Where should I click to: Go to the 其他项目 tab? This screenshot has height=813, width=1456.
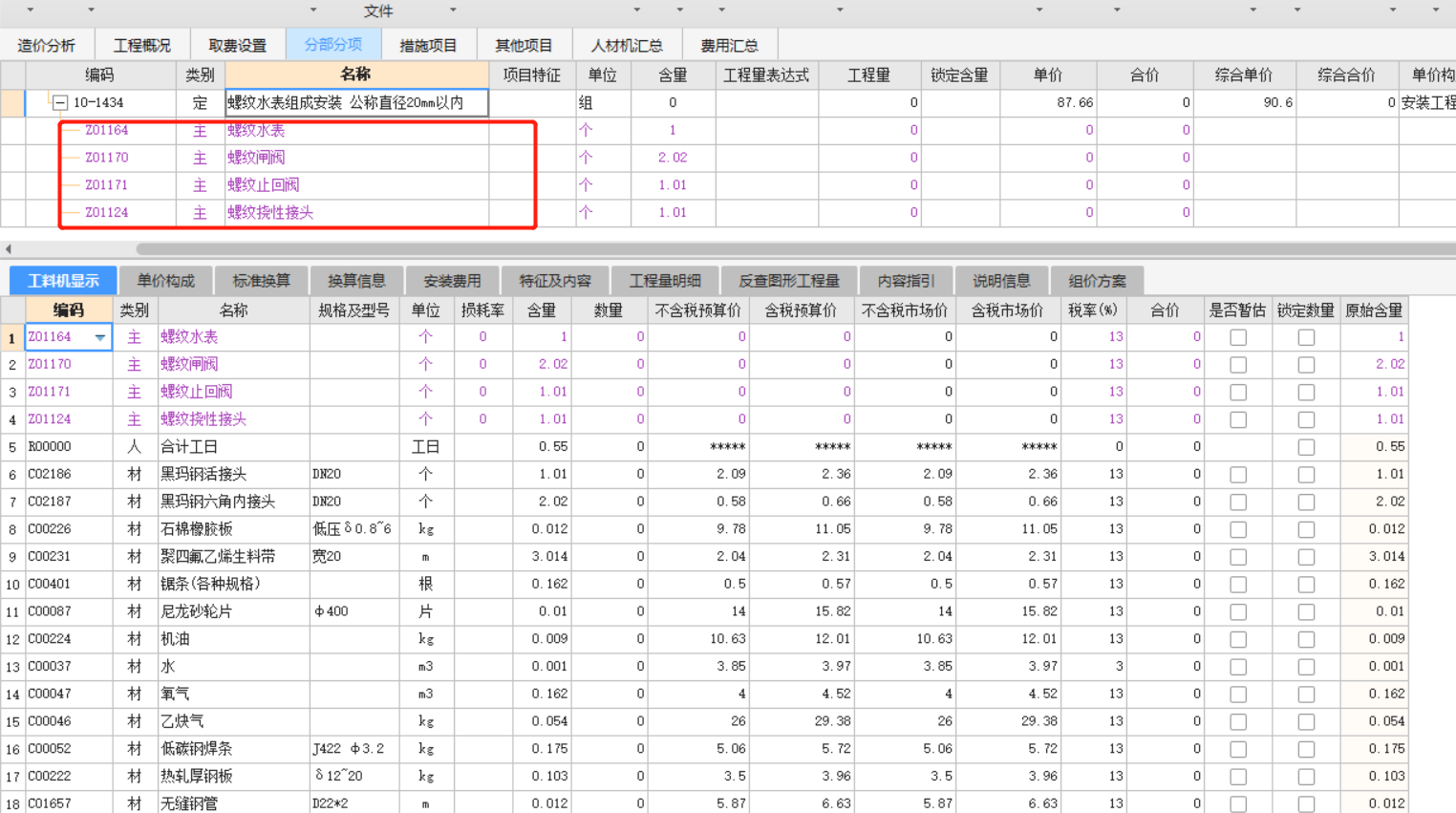click(x=524, y=45)
